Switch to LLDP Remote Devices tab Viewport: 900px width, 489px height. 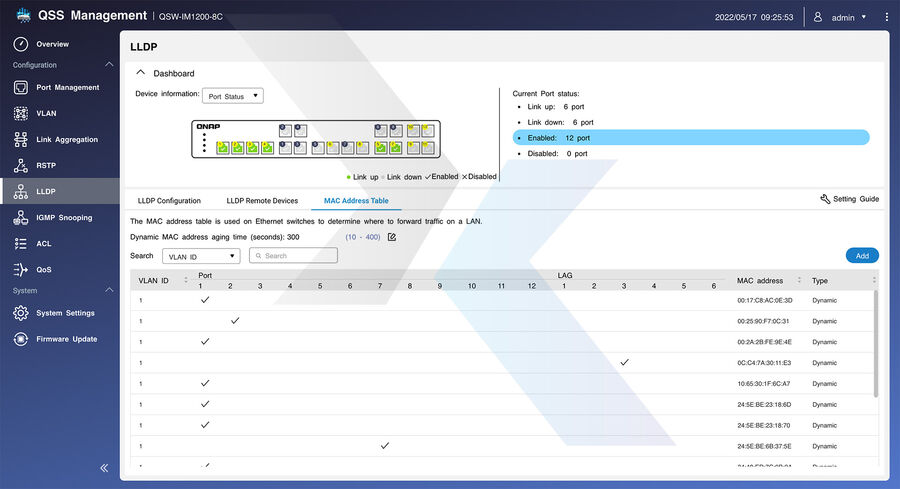click(x=262, y=201)
